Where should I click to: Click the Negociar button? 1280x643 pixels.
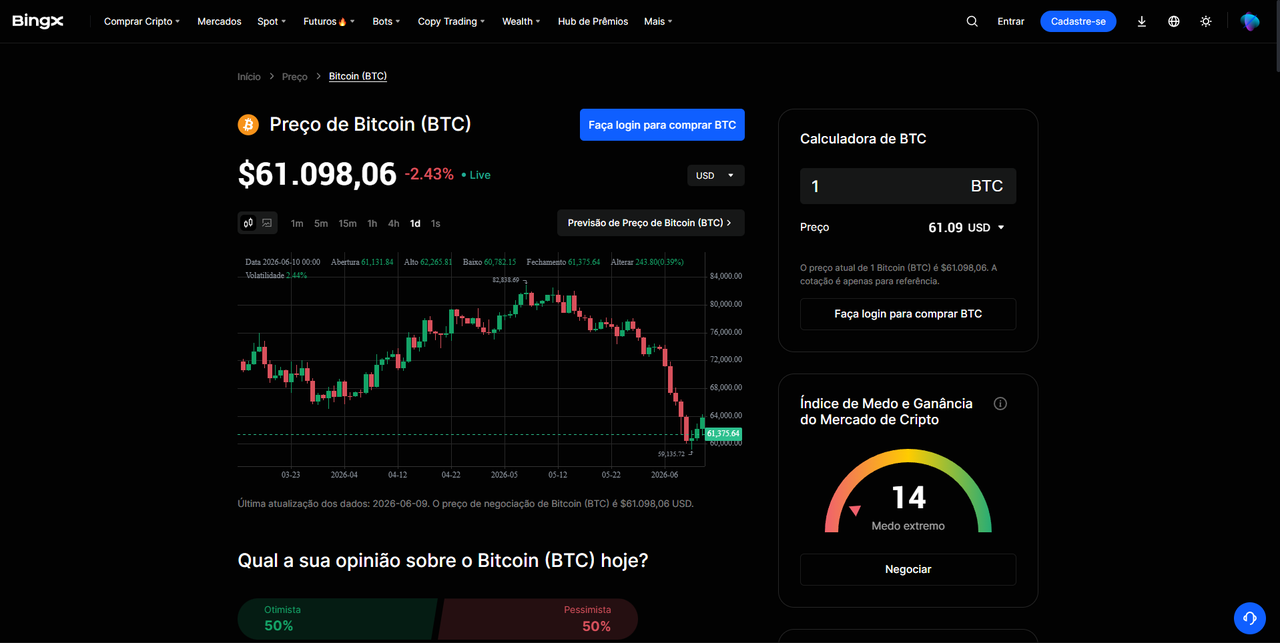pyautogui.click(x=908, y=569)
